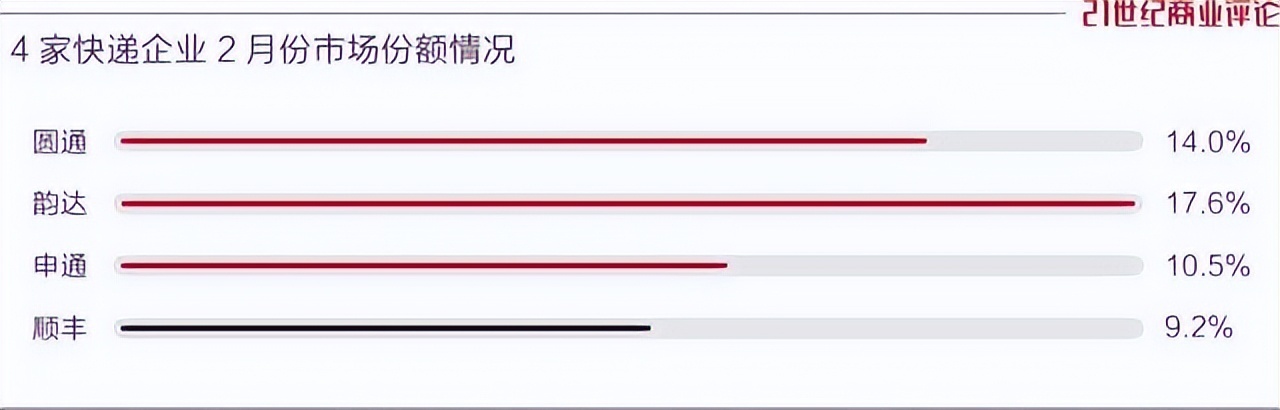
Task: Click the grey unfilled end of 圆通 bar
Action: click(x=1035, y=142)
